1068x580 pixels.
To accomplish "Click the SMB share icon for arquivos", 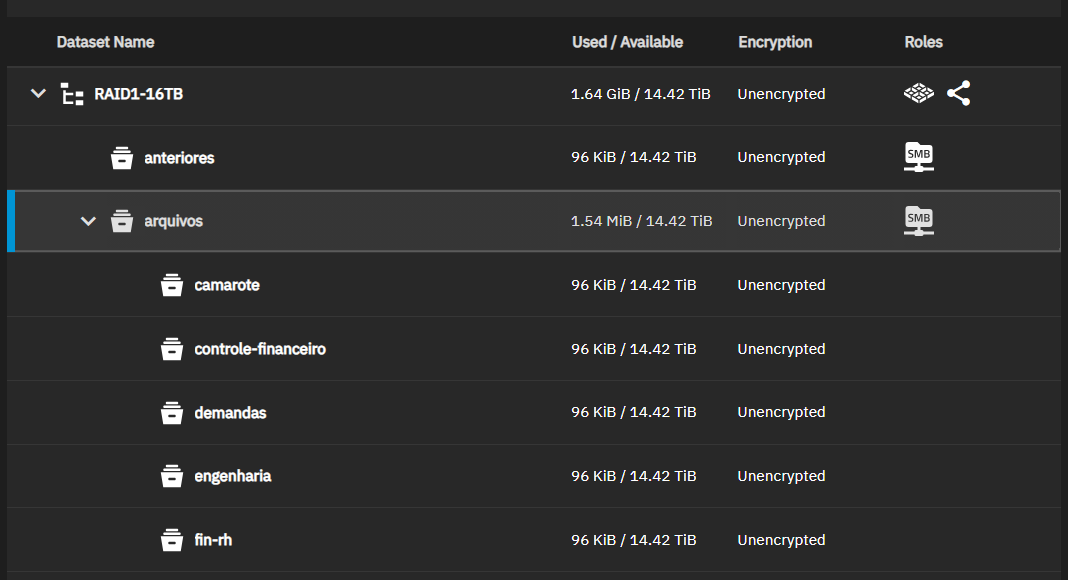I will tap(919, 221).
